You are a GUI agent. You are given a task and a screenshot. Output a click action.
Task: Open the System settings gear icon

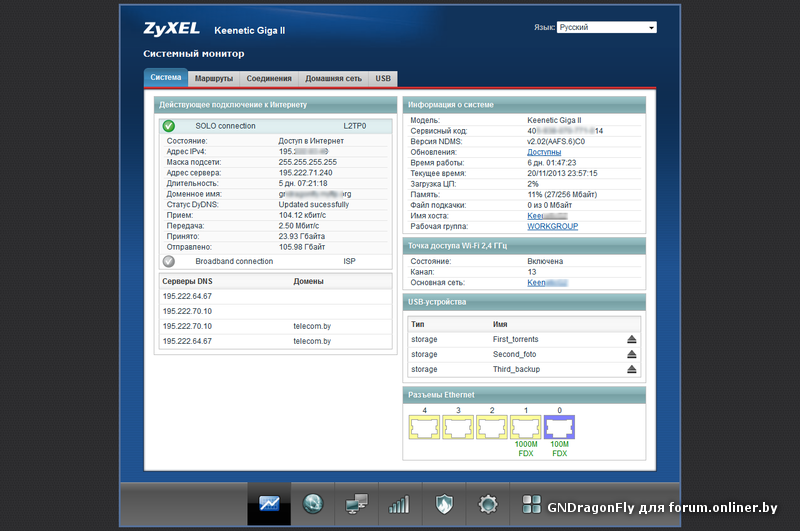pos(488,504)
